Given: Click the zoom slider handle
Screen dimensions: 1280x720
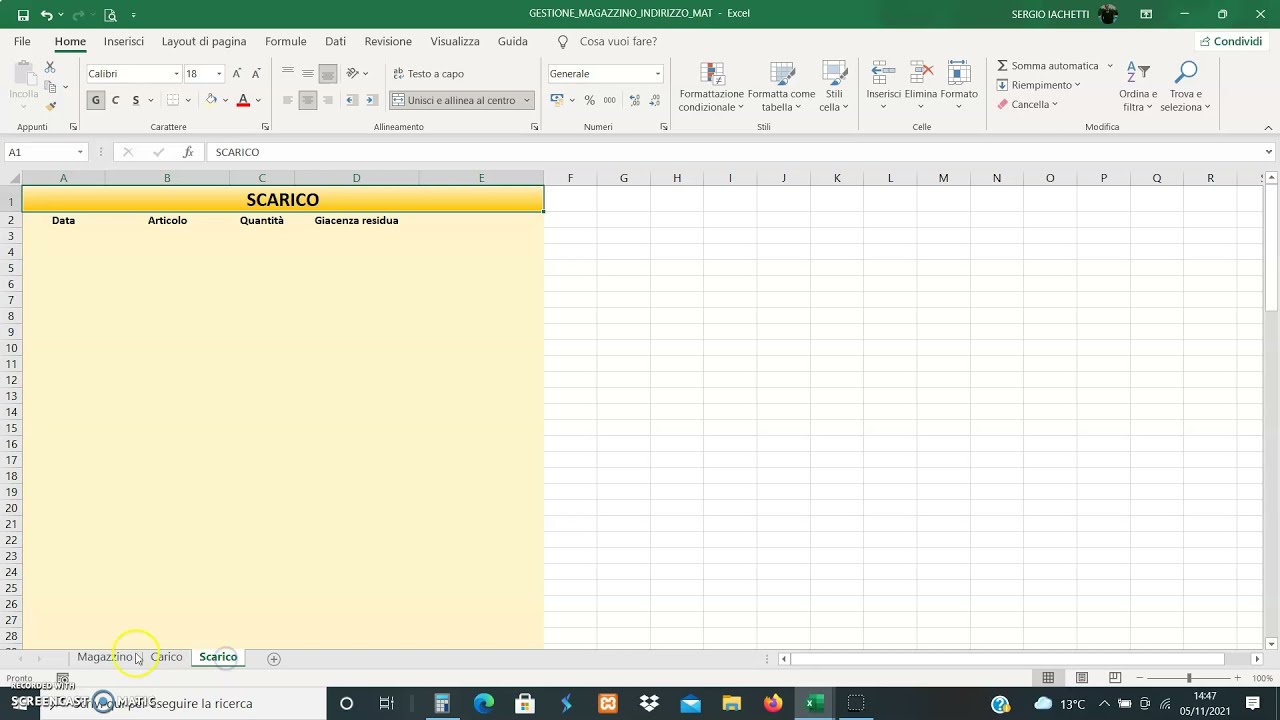Looking at the screenshot, I should pyautogui.click(x=1189, y=678).
